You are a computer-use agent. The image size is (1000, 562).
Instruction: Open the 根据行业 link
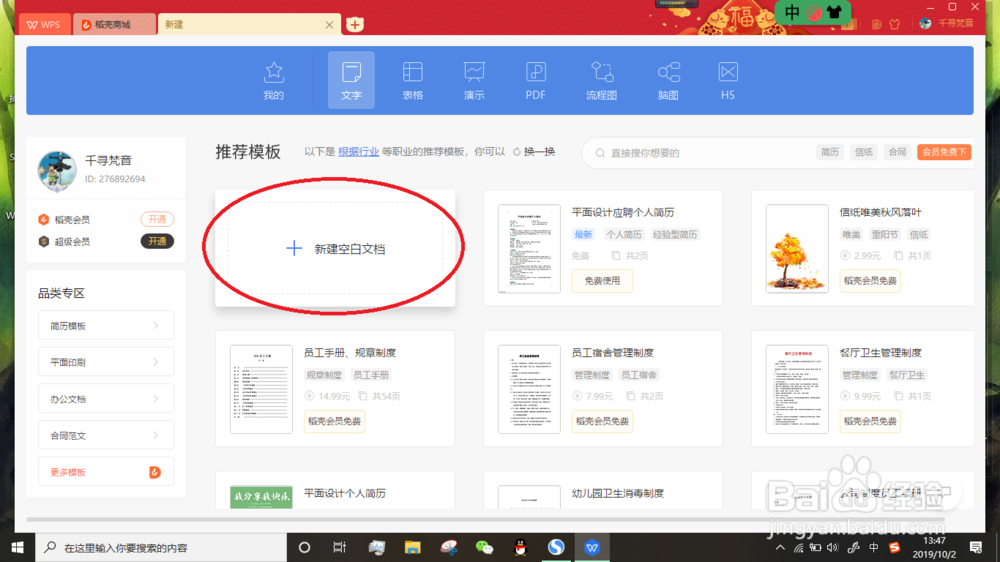pyautogui.click(x=358, y=152)
